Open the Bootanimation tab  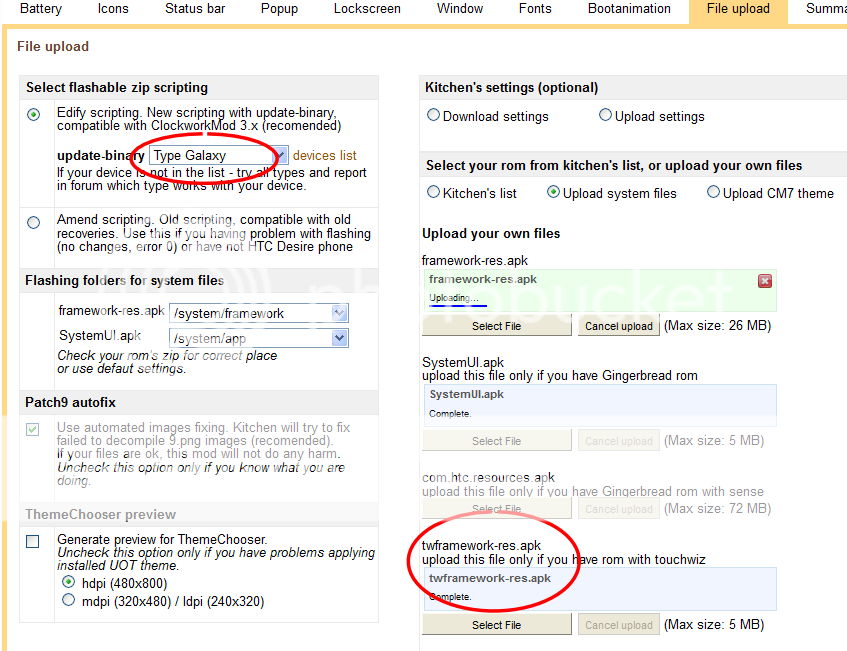point(628,9)
